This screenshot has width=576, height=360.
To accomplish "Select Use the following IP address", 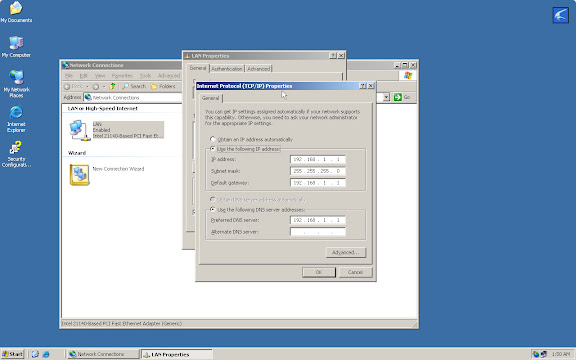I will 212,148.
